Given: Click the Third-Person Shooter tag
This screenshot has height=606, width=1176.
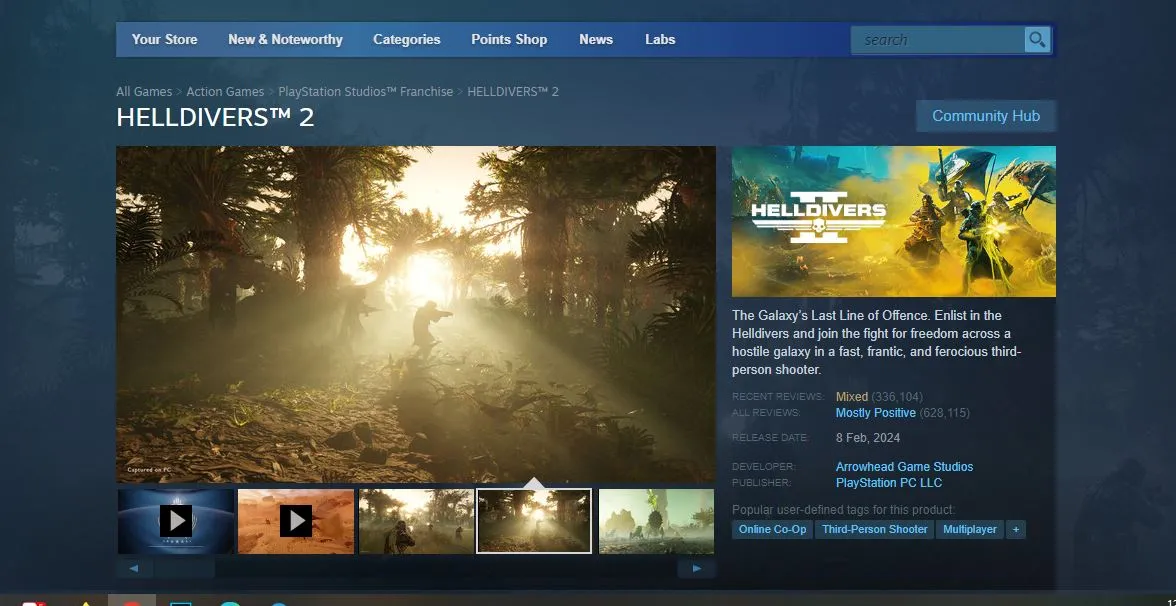Looking at the screenshot, I should tap(874, 529).
